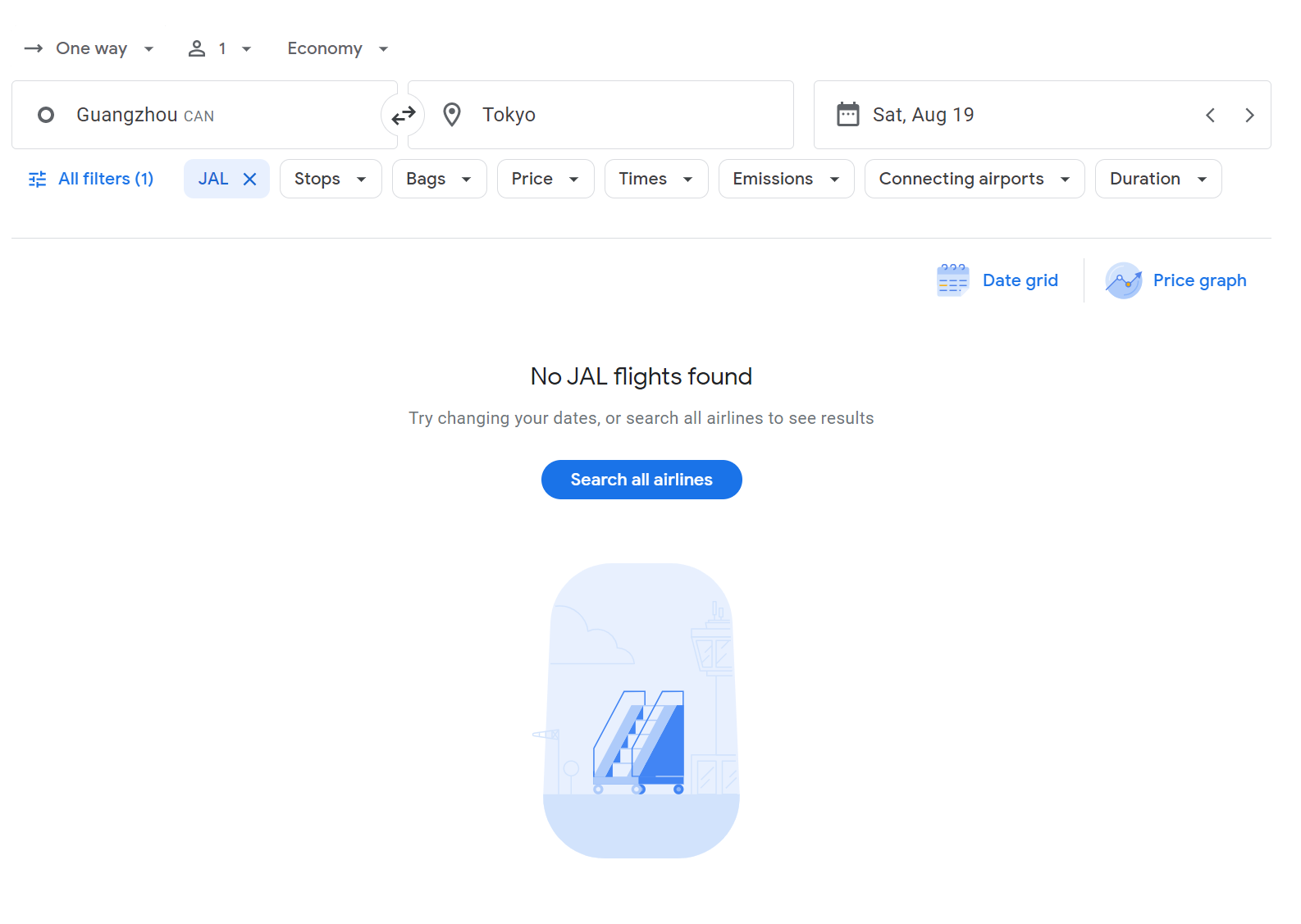Open the One way trip type dropdown
The image size is (1301, 924).
click(x=90, y=48)
